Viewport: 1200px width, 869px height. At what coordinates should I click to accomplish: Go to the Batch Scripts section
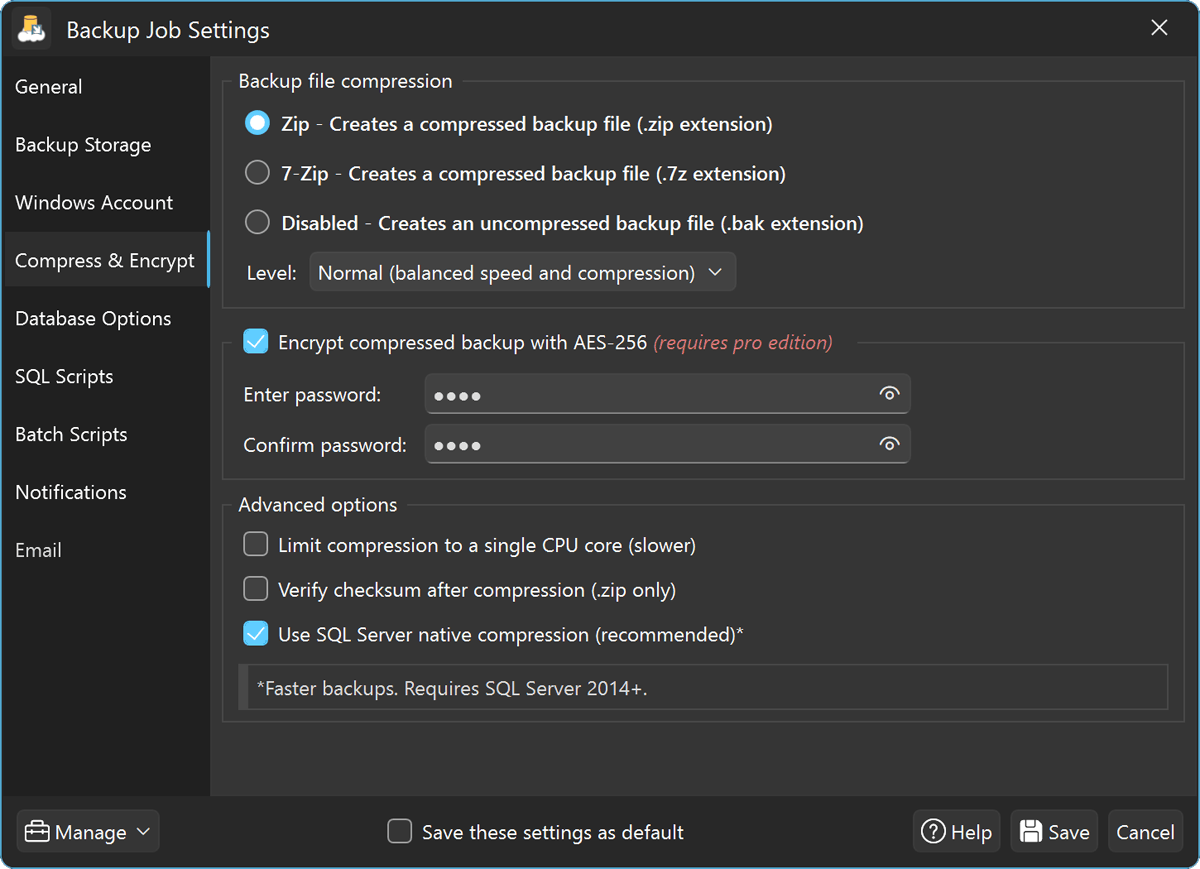[71, 434]
